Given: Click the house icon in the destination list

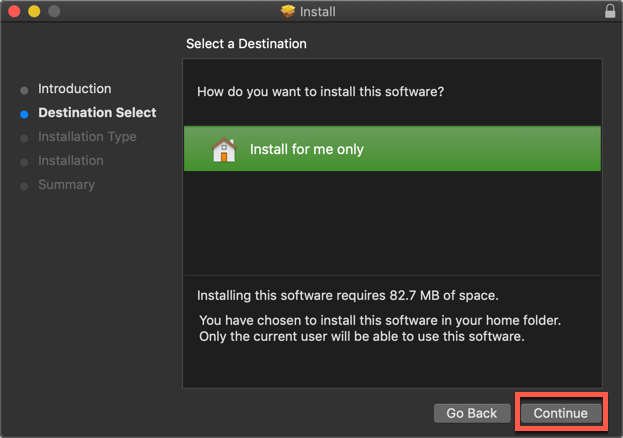Looking at the screenshot, I should pos(224,150).
